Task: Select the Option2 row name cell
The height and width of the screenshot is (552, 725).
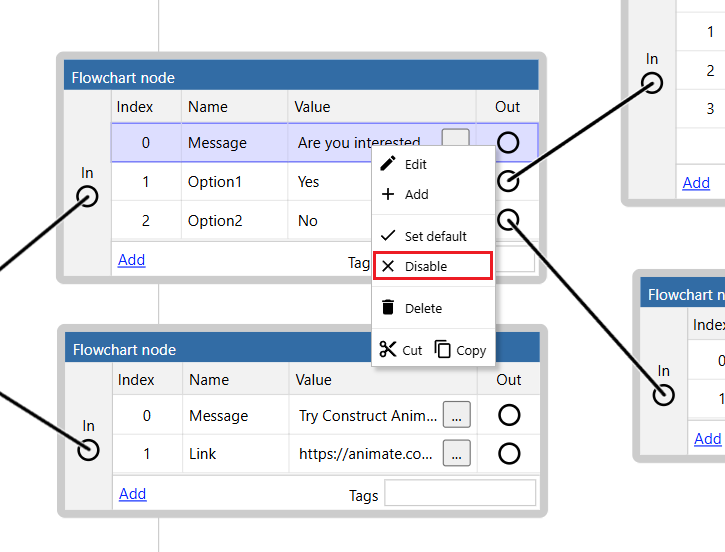Action: click(215, 221)
